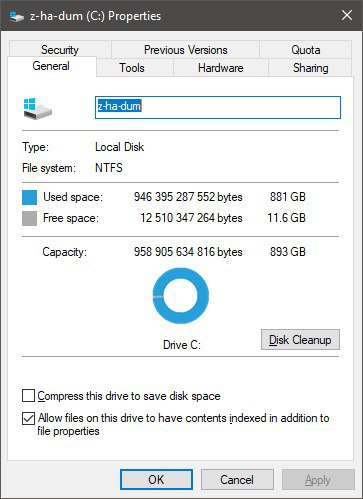Click the gray Free space color square

(29, 219)
